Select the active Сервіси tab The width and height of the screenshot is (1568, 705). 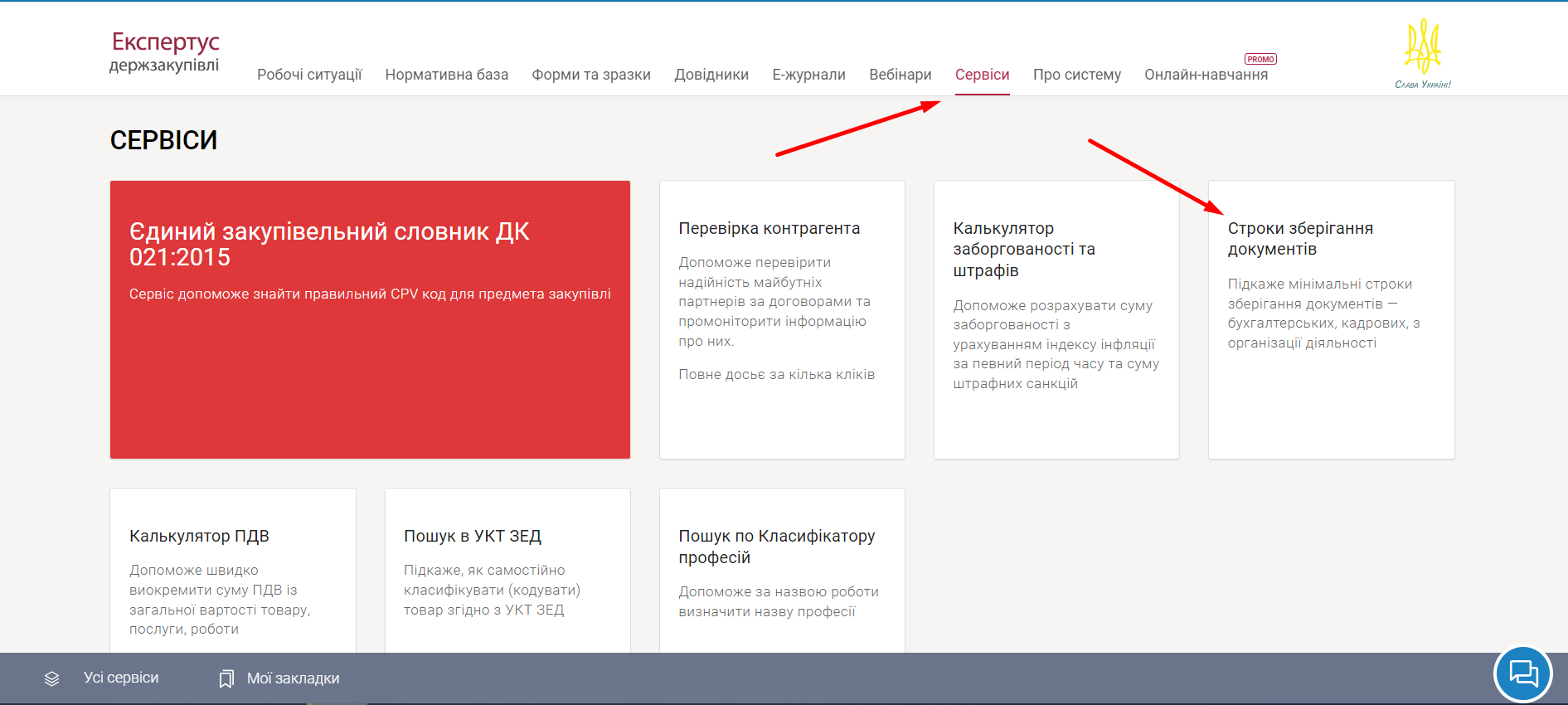coord(982,75)
